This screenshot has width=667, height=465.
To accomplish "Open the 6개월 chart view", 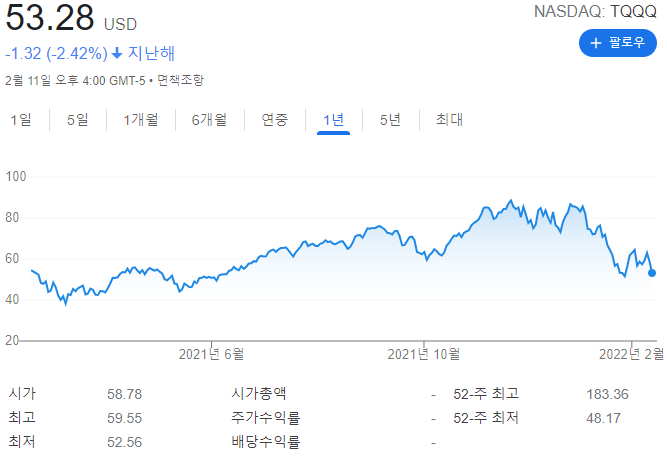I will 209,120.
